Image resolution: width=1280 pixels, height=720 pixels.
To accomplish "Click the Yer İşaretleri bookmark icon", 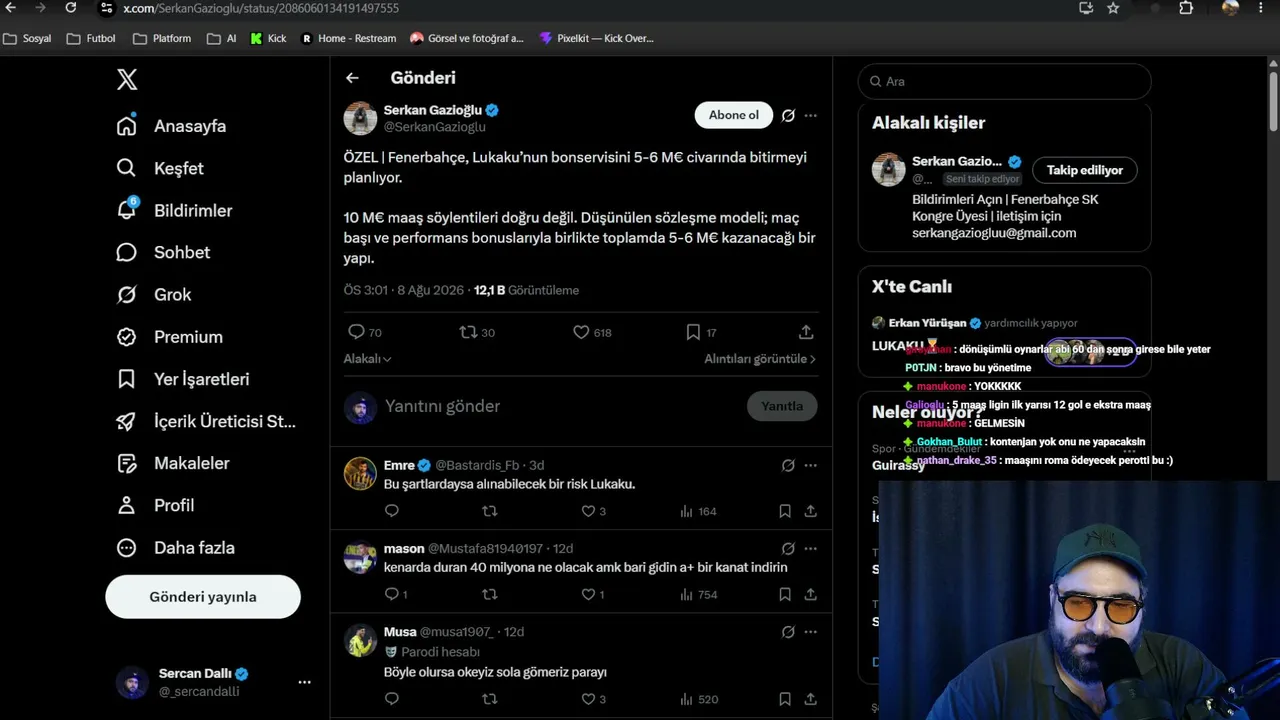I will (126, 379).
